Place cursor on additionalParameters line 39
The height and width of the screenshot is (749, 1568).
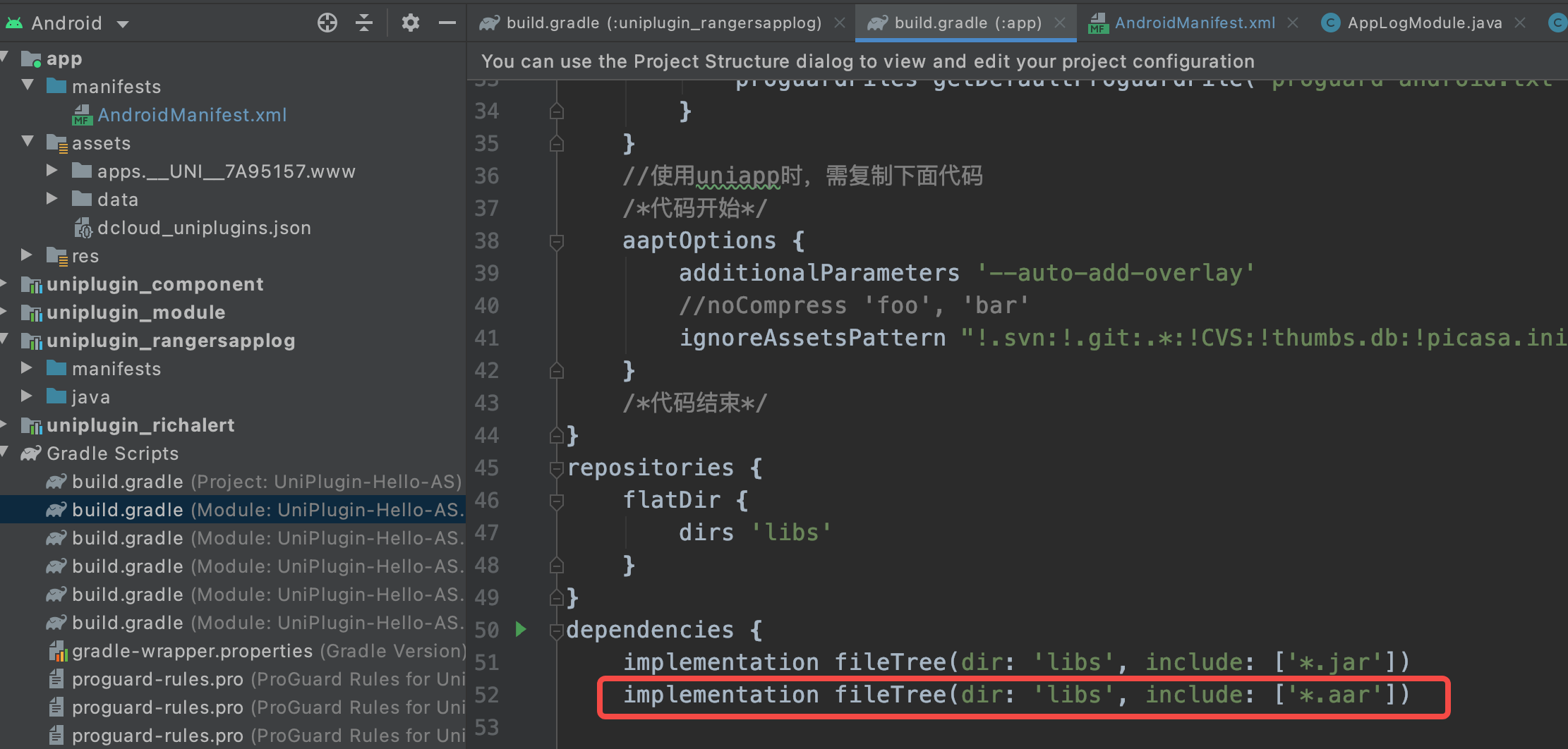pyautogui.click(x=967, y=274)
